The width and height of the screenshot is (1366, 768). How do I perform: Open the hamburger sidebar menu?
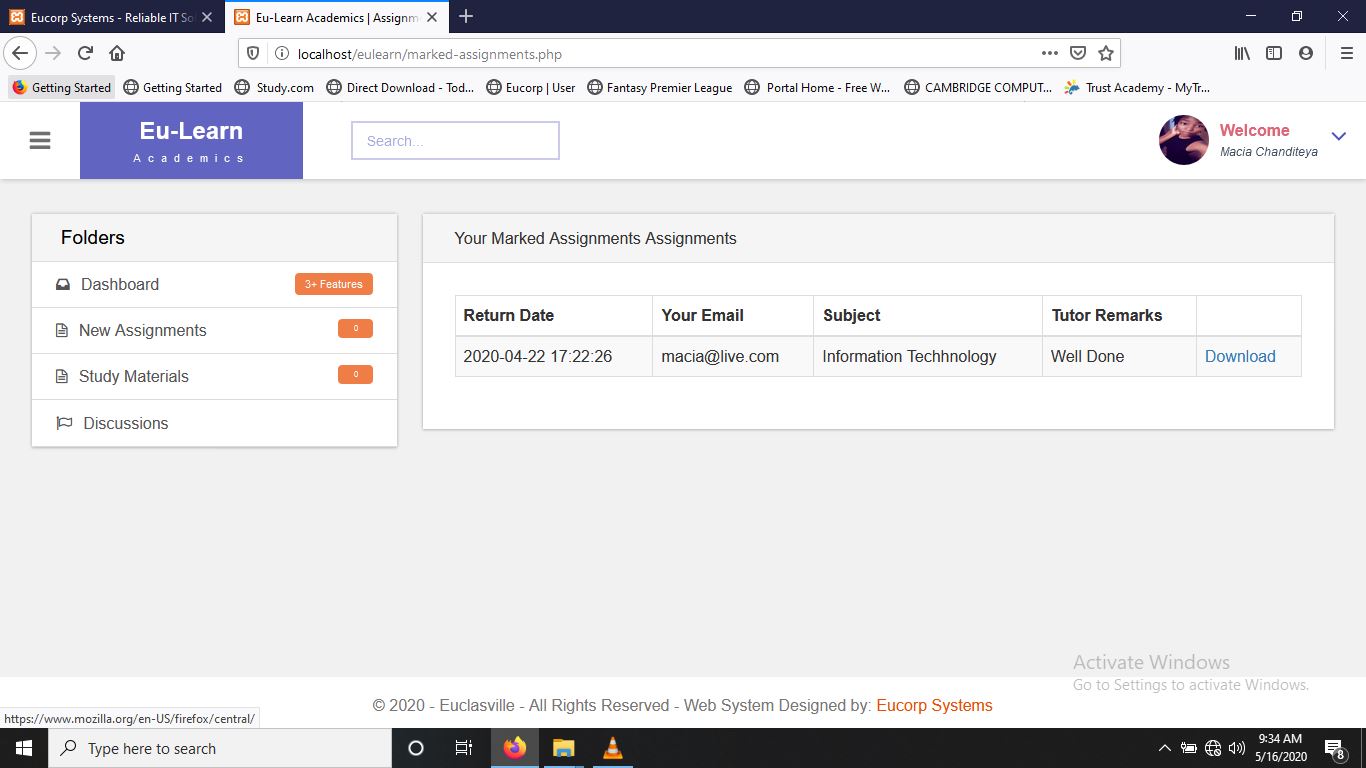point(40,141)
